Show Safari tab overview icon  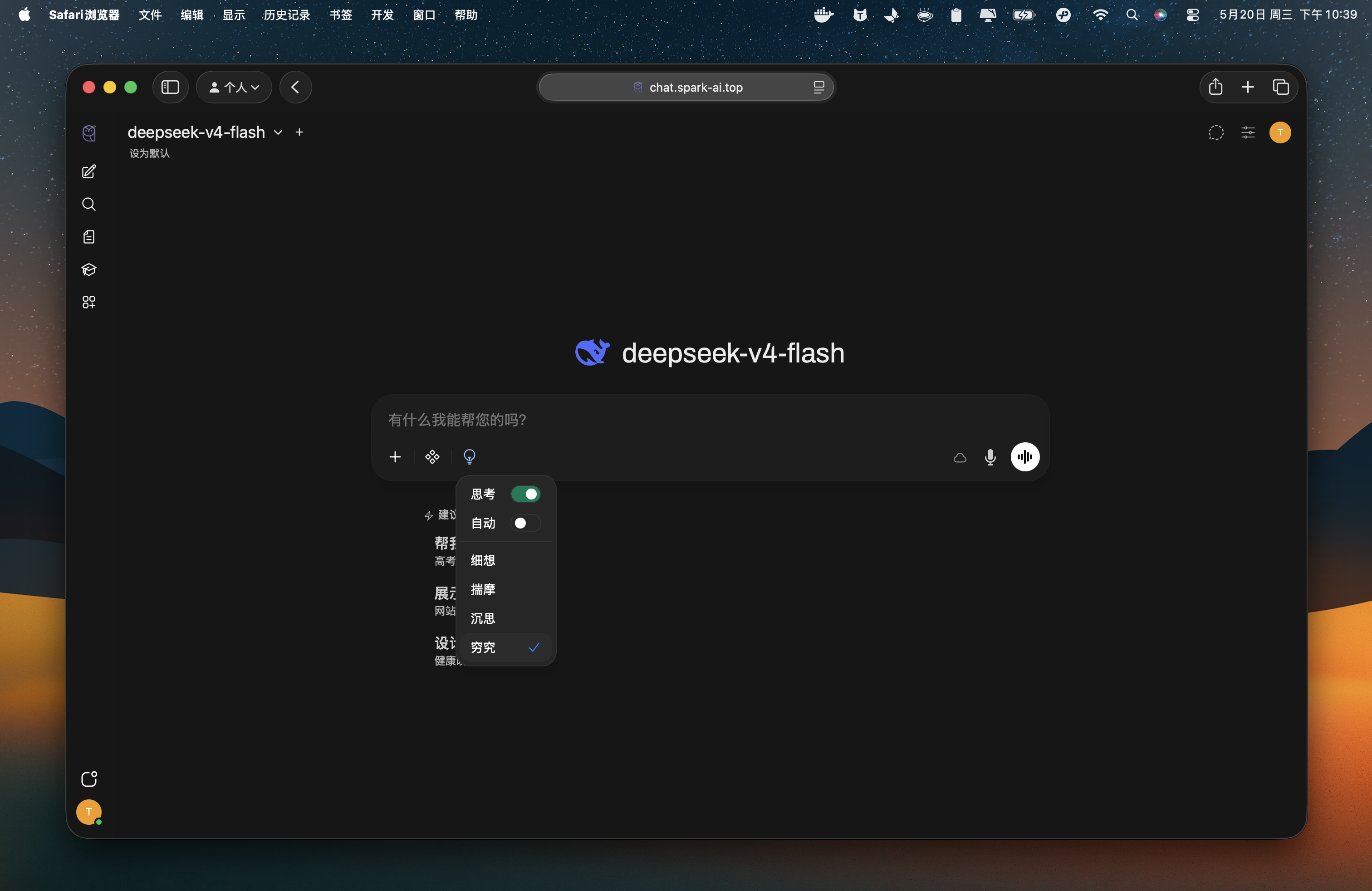1281,87
